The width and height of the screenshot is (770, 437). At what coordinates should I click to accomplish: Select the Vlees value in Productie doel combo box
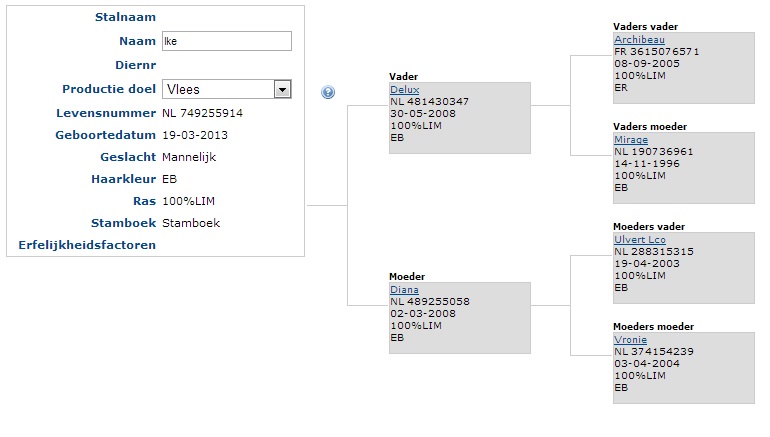(218, 89)
